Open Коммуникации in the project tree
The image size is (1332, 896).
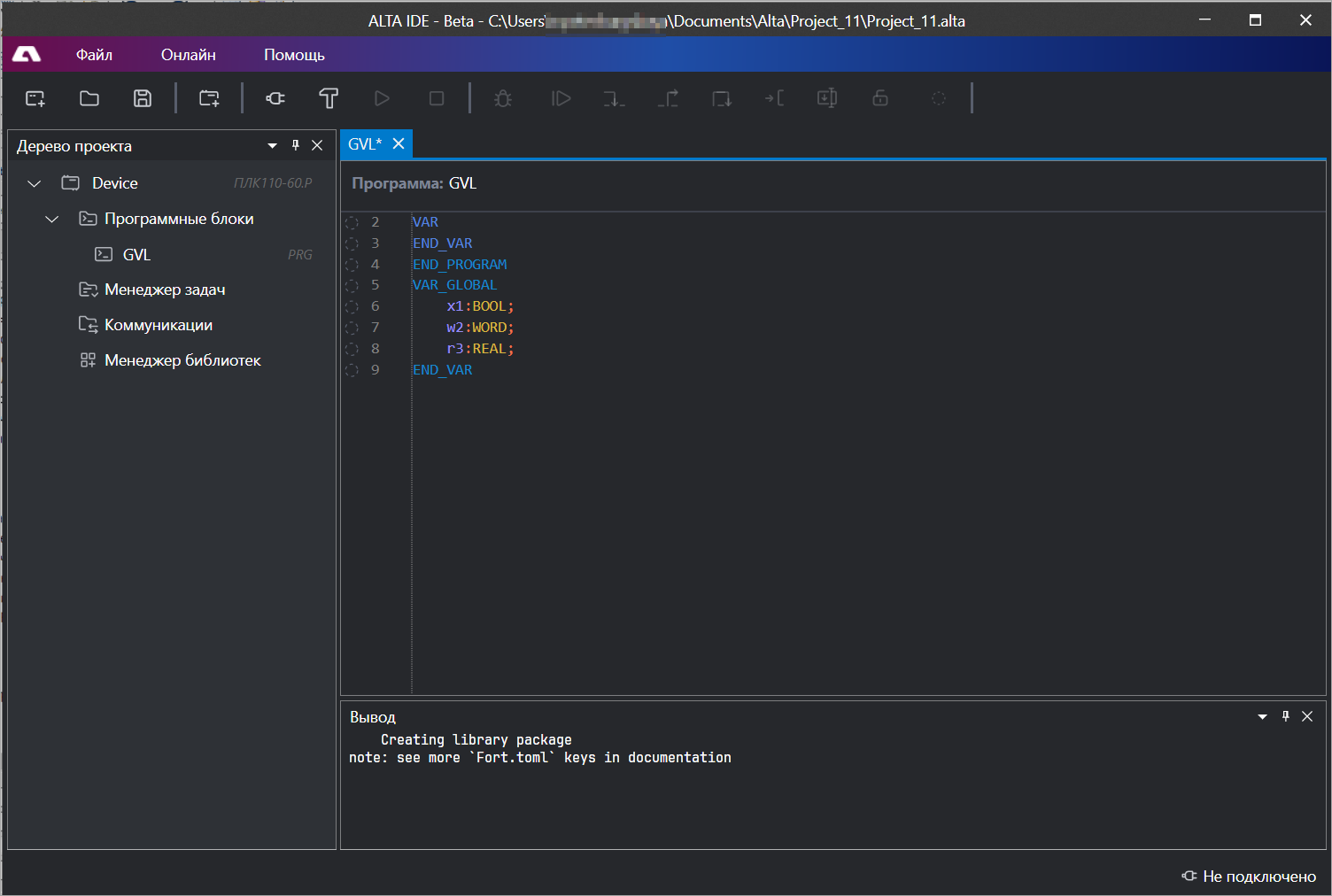[159, 325]
